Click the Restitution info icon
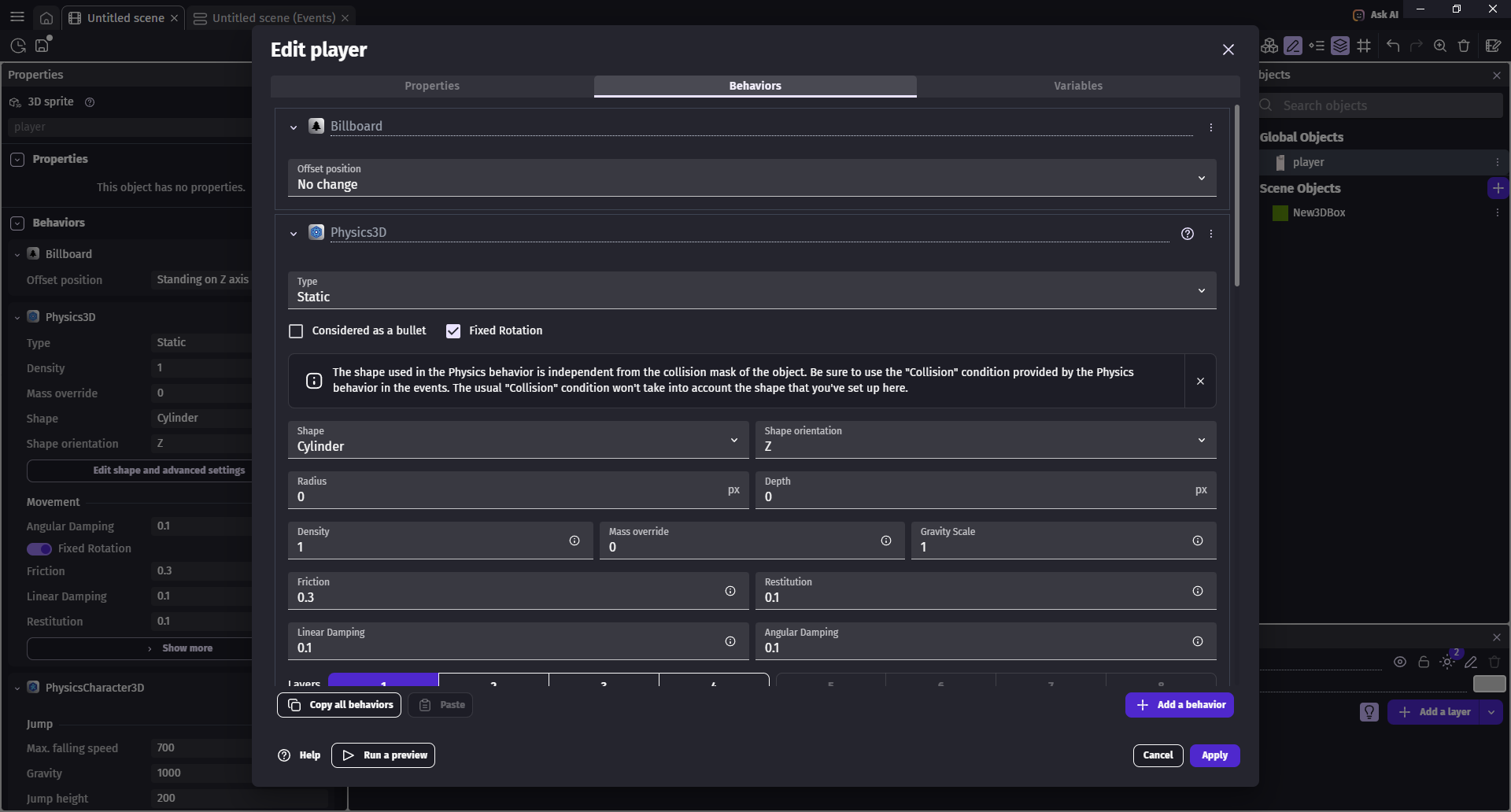Image resolution: width=1511 pixels, height=812 pixels. click(x=1198, y=591)
